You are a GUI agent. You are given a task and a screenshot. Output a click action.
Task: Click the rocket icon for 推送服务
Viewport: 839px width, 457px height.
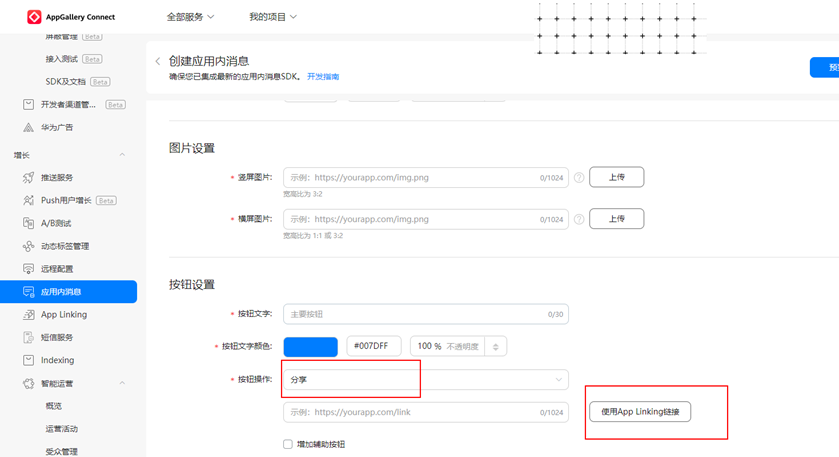[x=29, y=177]
